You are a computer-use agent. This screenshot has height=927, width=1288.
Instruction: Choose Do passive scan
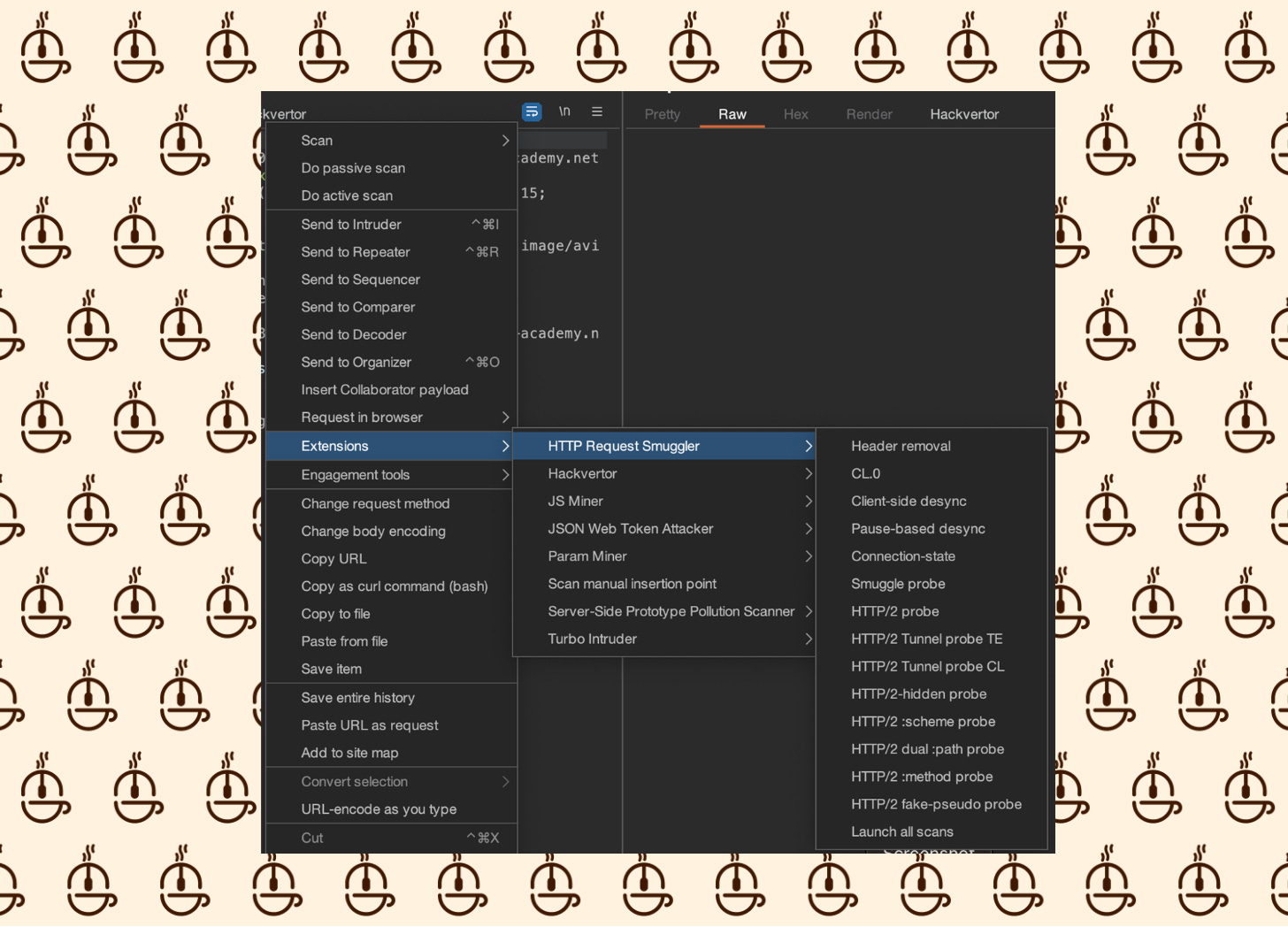click(392, 168)
